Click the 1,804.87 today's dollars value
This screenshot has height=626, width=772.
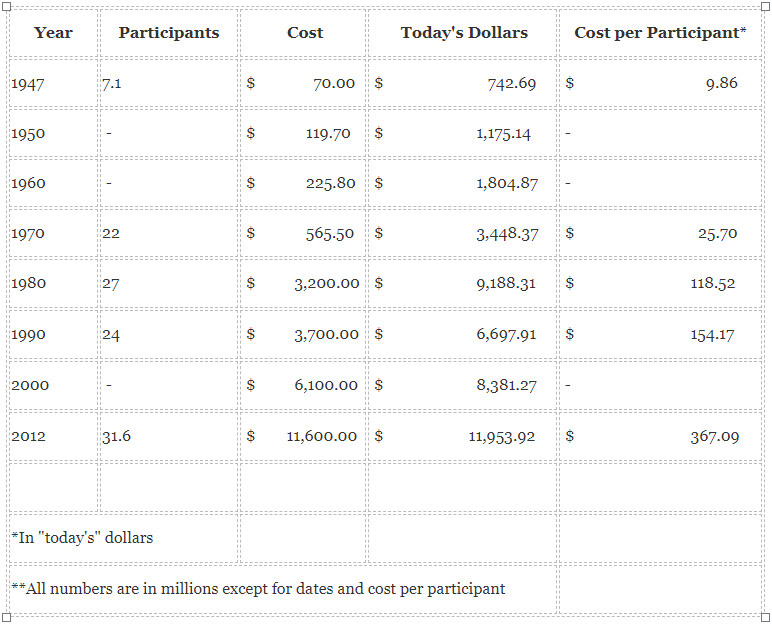(507, 184)
